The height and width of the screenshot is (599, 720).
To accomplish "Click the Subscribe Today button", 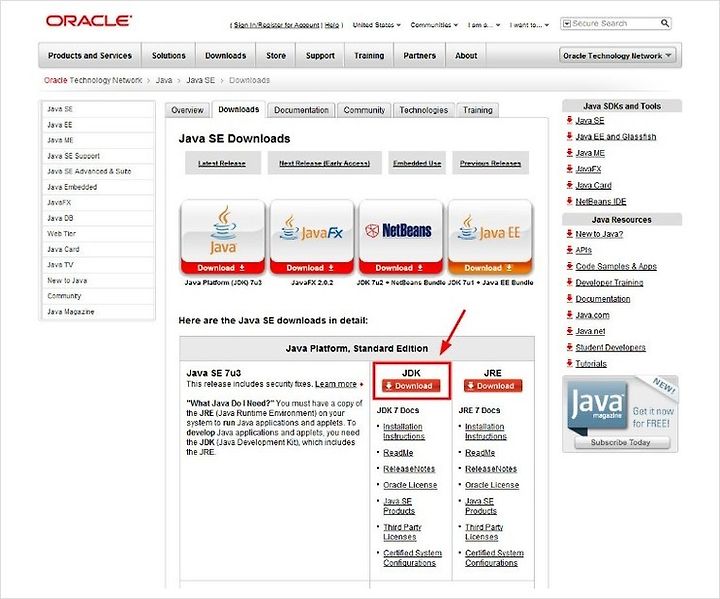I will (x=621, y=442).
